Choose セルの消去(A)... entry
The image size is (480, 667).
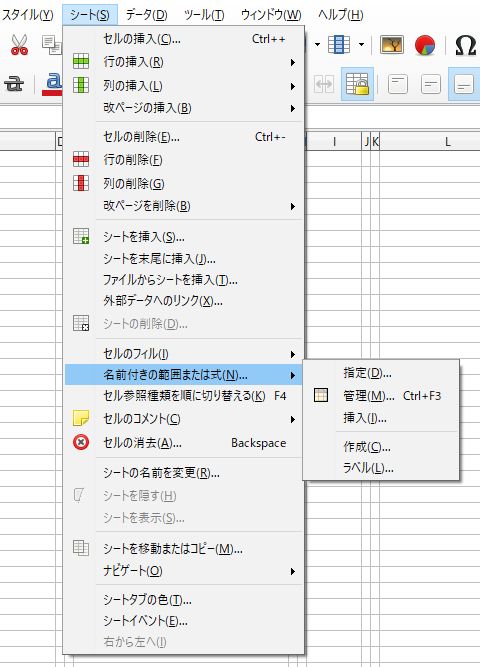(x=183, y=443)
